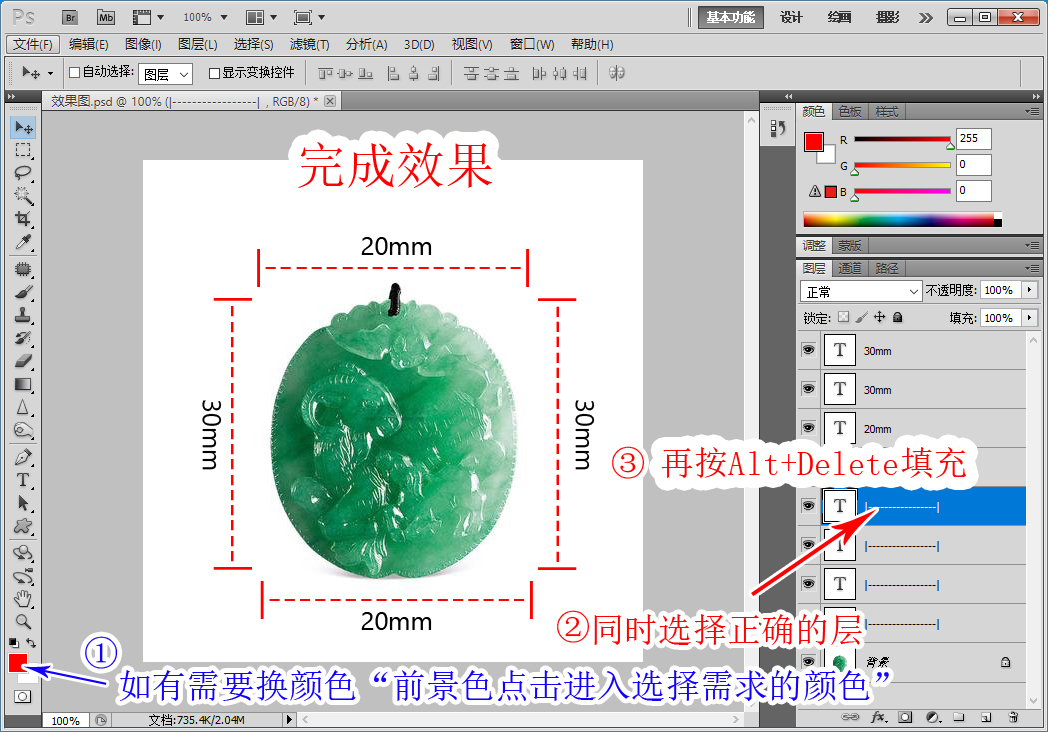Viewport: 1048px width, 732px height.
Task: Enable the 自动选择 checkbox
Action: tap(76, 73)
